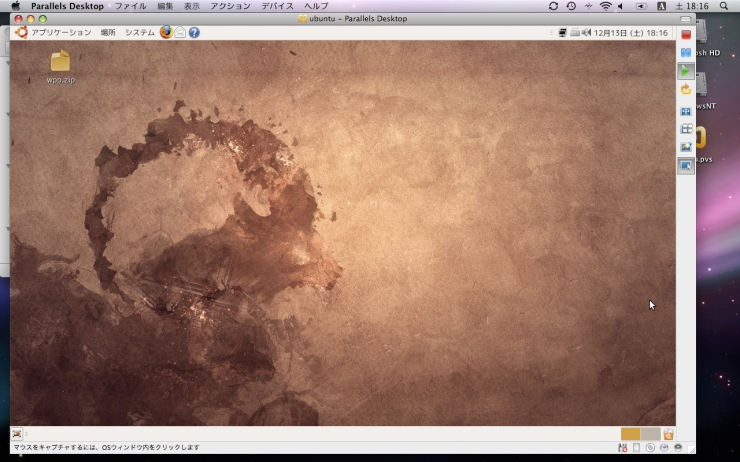Viewport: 740px width, 462px height.
Task: Open Spotlight search magnifier
Action: pos(723,6)
